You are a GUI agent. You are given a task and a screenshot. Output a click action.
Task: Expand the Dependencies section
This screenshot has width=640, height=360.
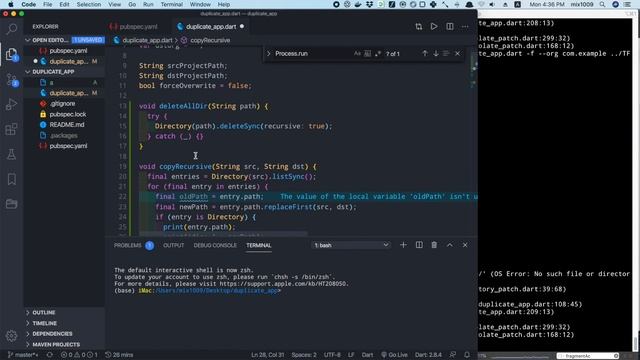tap(52, 334)
